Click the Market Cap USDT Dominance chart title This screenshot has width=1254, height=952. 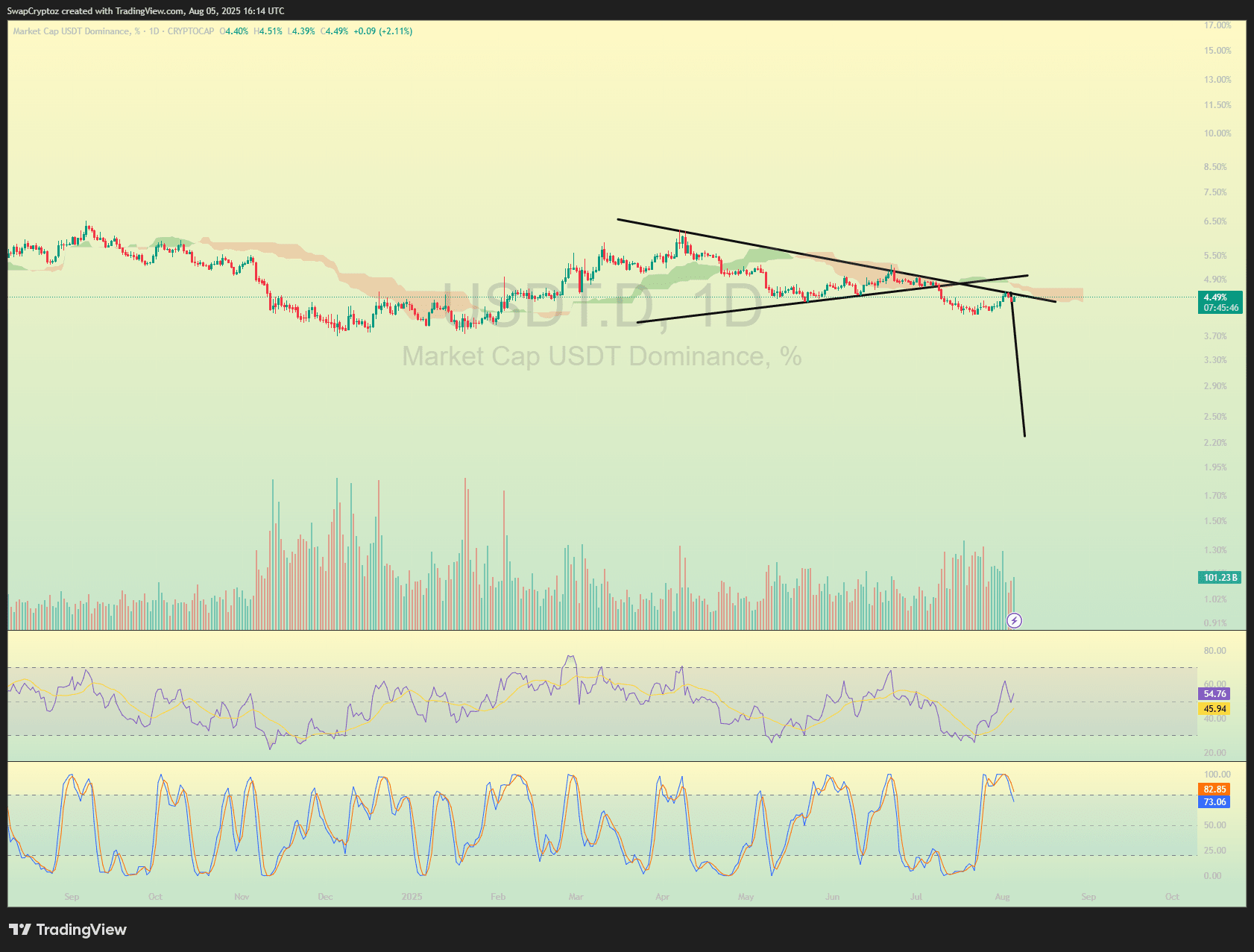71,31
